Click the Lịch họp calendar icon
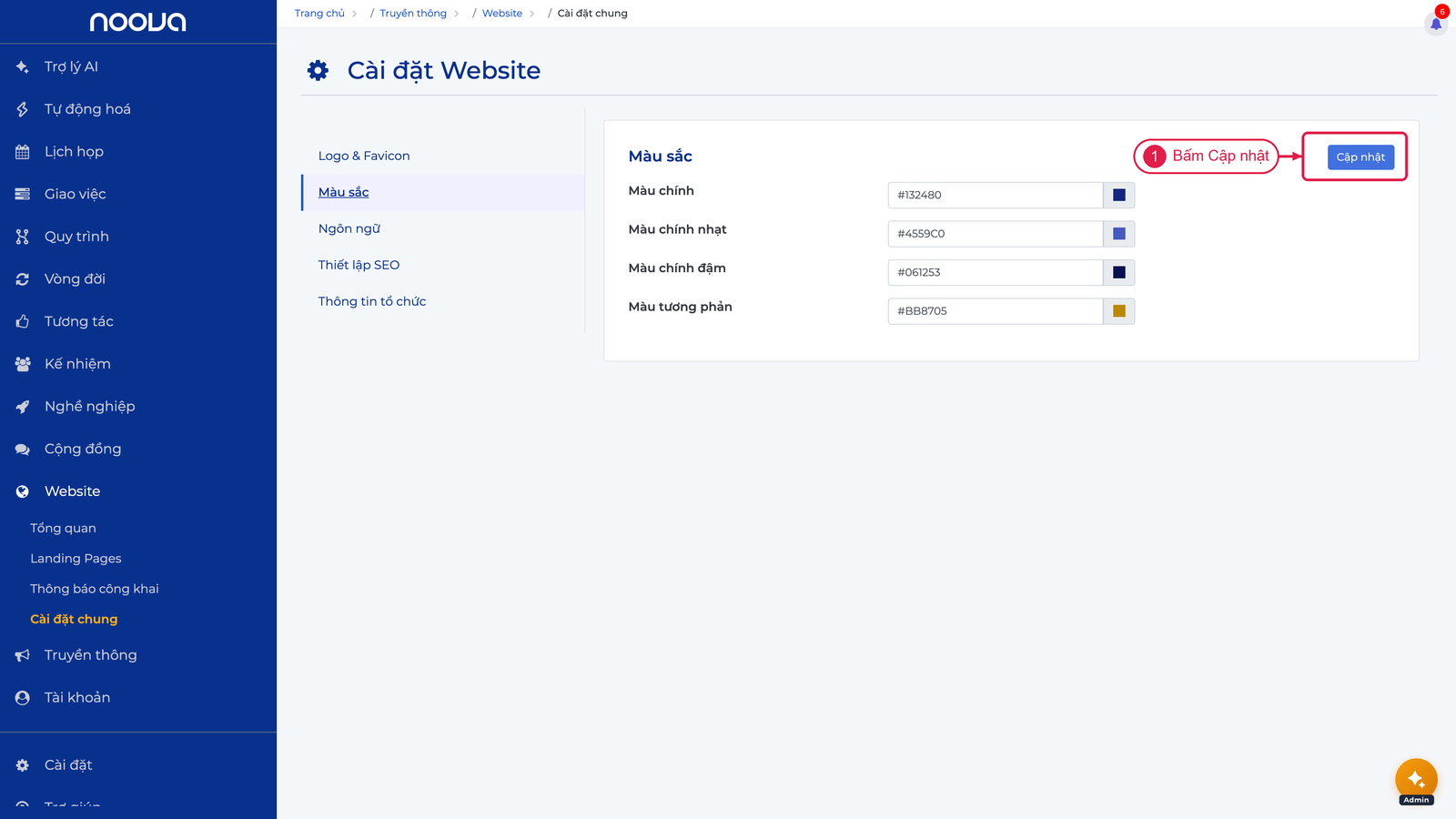Screen dimensions: 1456x819 click(x=23, y=152)
